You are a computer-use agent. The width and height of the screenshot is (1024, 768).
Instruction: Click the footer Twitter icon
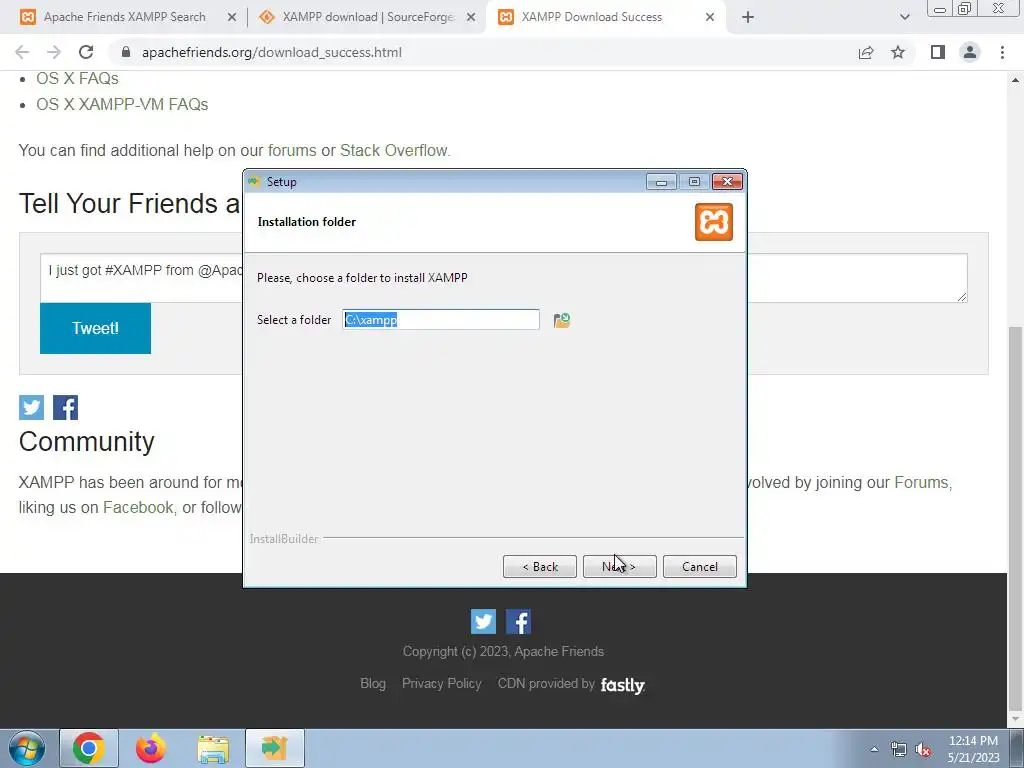point(483,622)
